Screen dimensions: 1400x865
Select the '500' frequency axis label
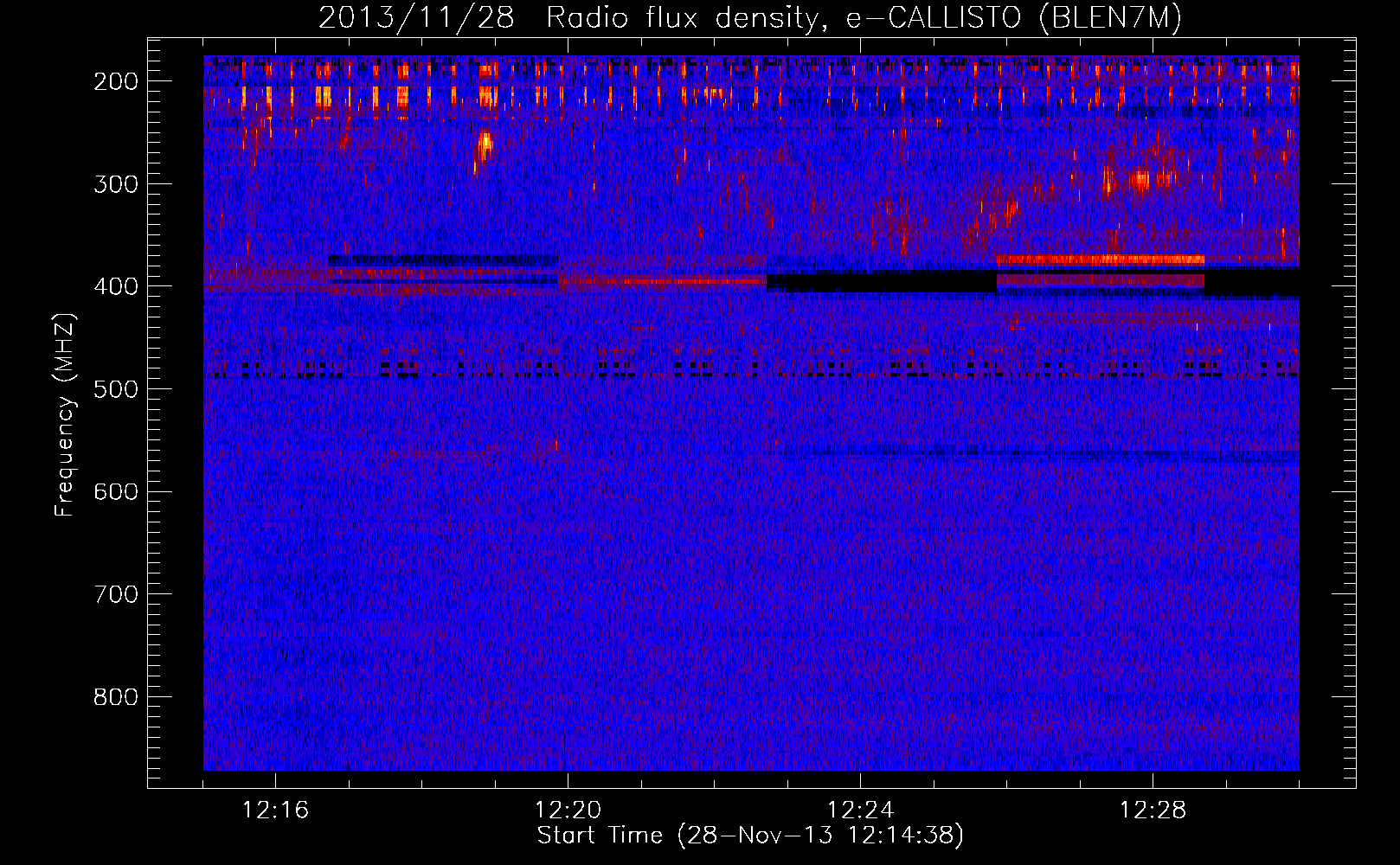click(115, 389)
